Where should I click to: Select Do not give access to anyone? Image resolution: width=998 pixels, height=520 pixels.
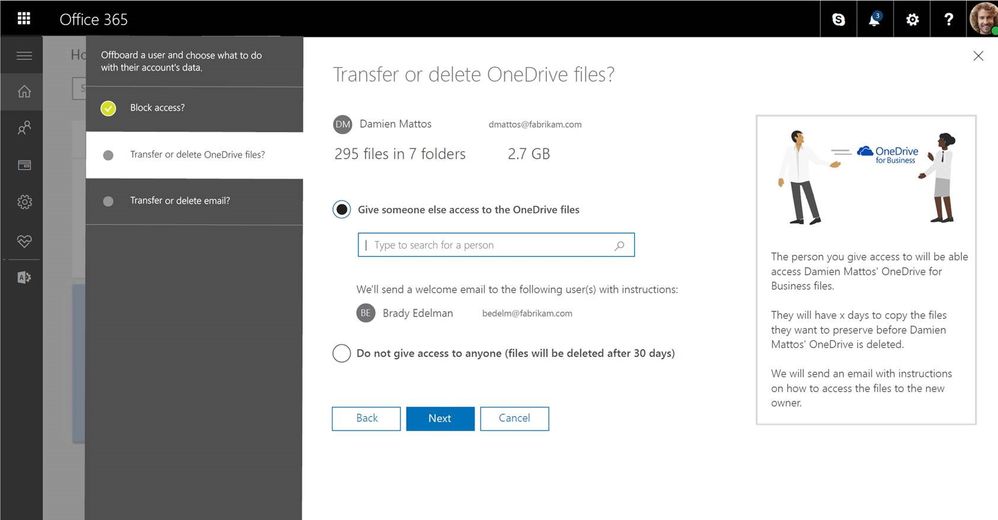341,353
